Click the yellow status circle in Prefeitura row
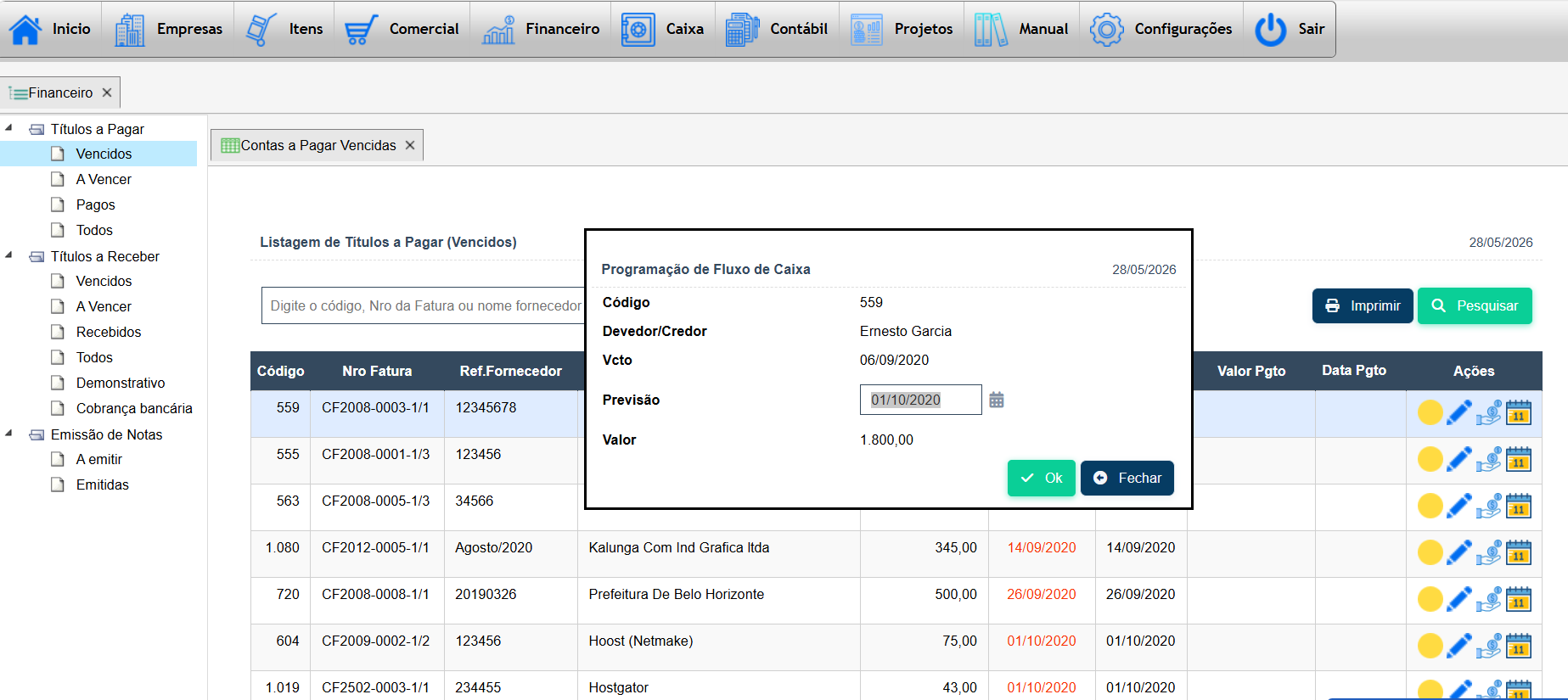Image resolution: width=1568 pixels, height=700 pixels. pos(1430,600)
